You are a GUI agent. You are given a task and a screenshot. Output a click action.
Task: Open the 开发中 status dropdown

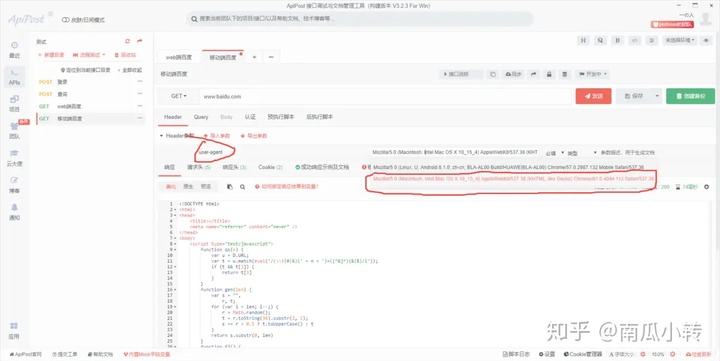tap(593, 74)
